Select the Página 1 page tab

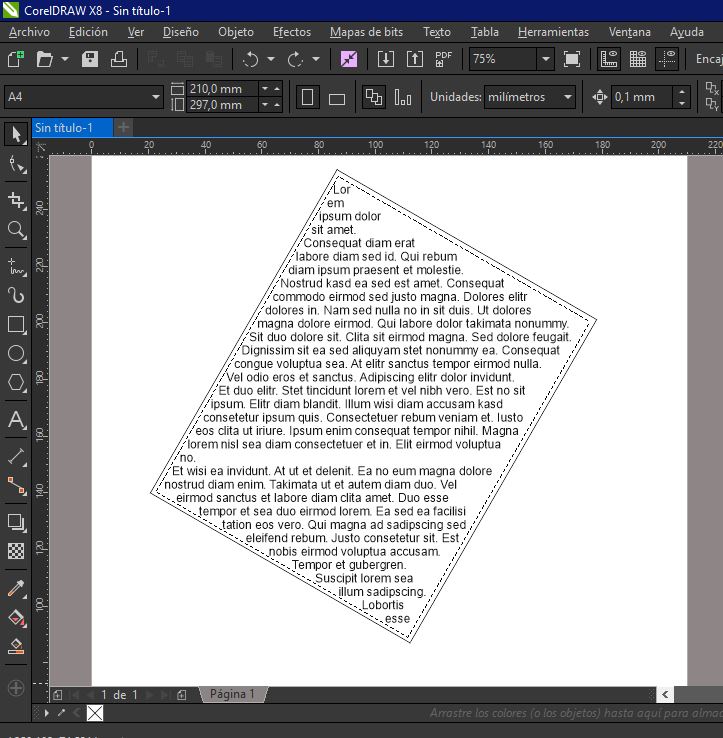232,694
